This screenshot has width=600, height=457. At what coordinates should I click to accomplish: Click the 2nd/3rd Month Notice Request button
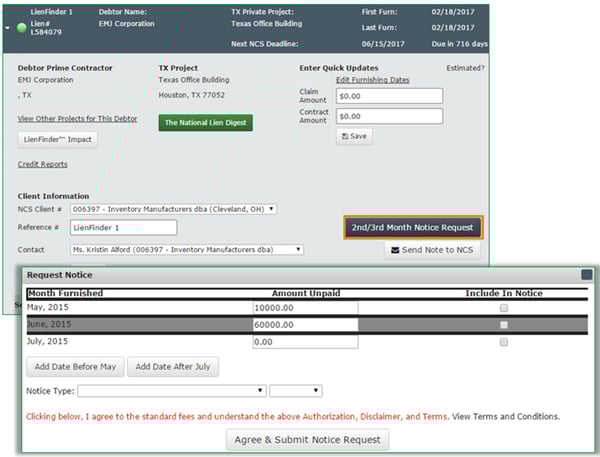coord(413,227)
